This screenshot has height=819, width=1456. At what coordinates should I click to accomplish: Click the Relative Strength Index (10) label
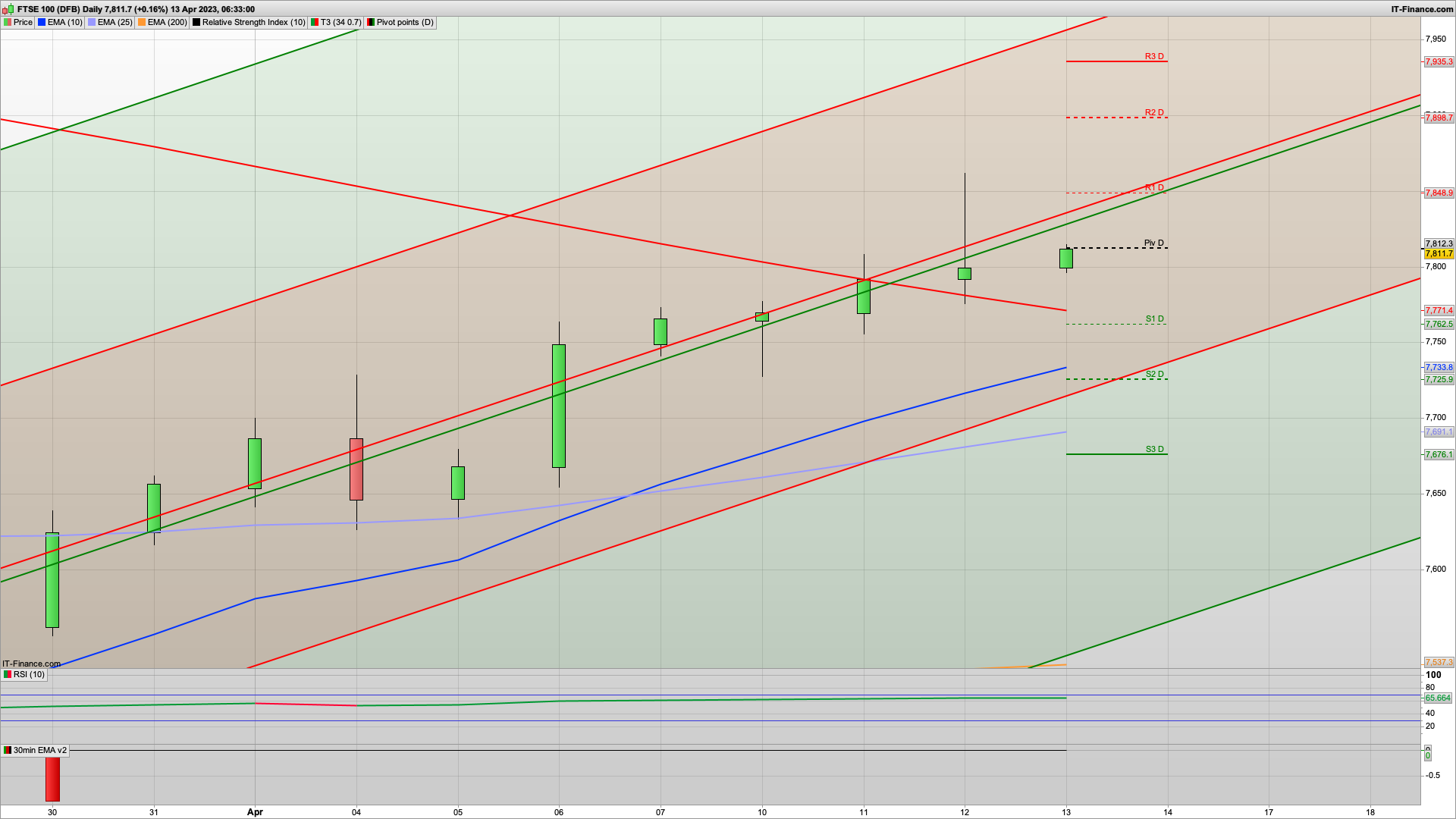click(x=253, y=23)
